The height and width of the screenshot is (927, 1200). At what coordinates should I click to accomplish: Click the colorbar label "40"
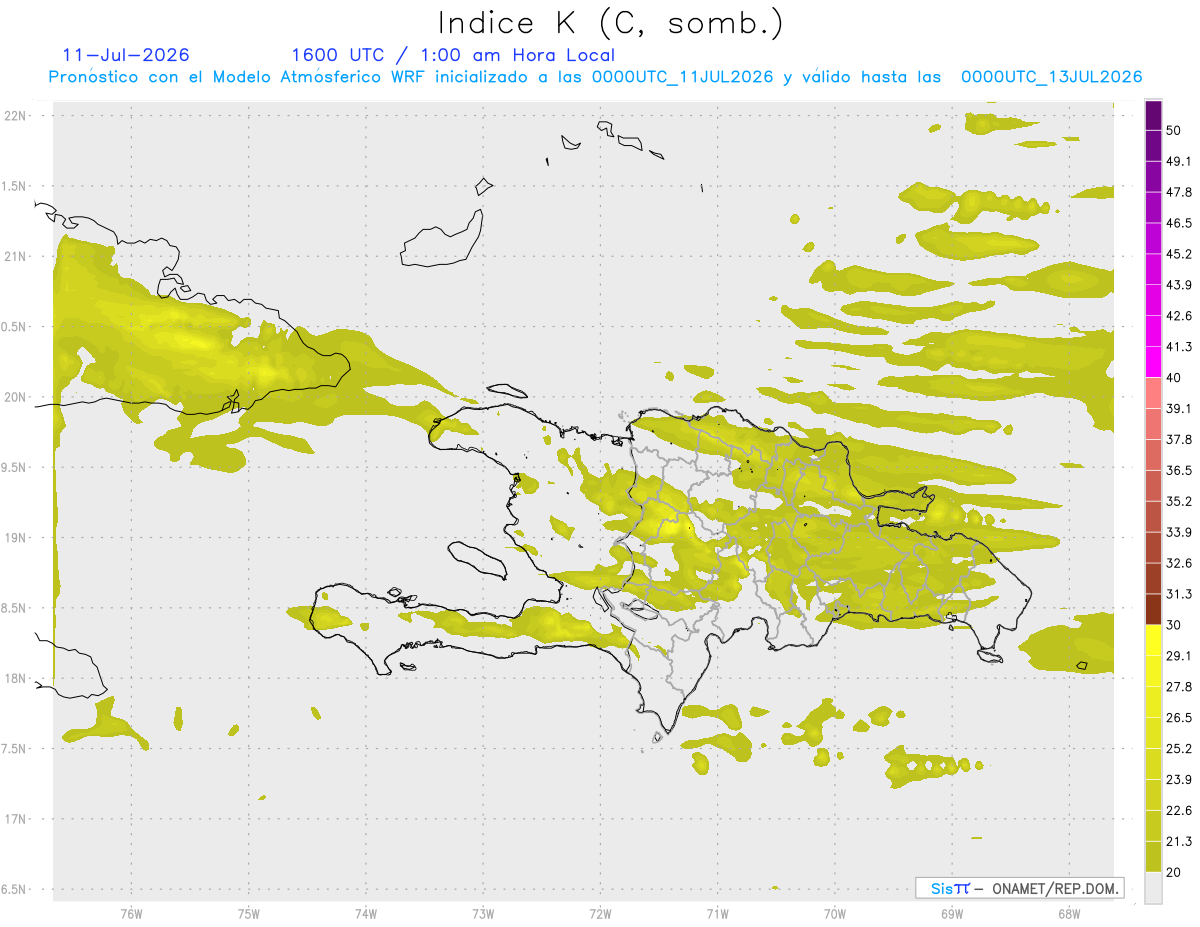pyautogui.click(x=1175, y=378)
